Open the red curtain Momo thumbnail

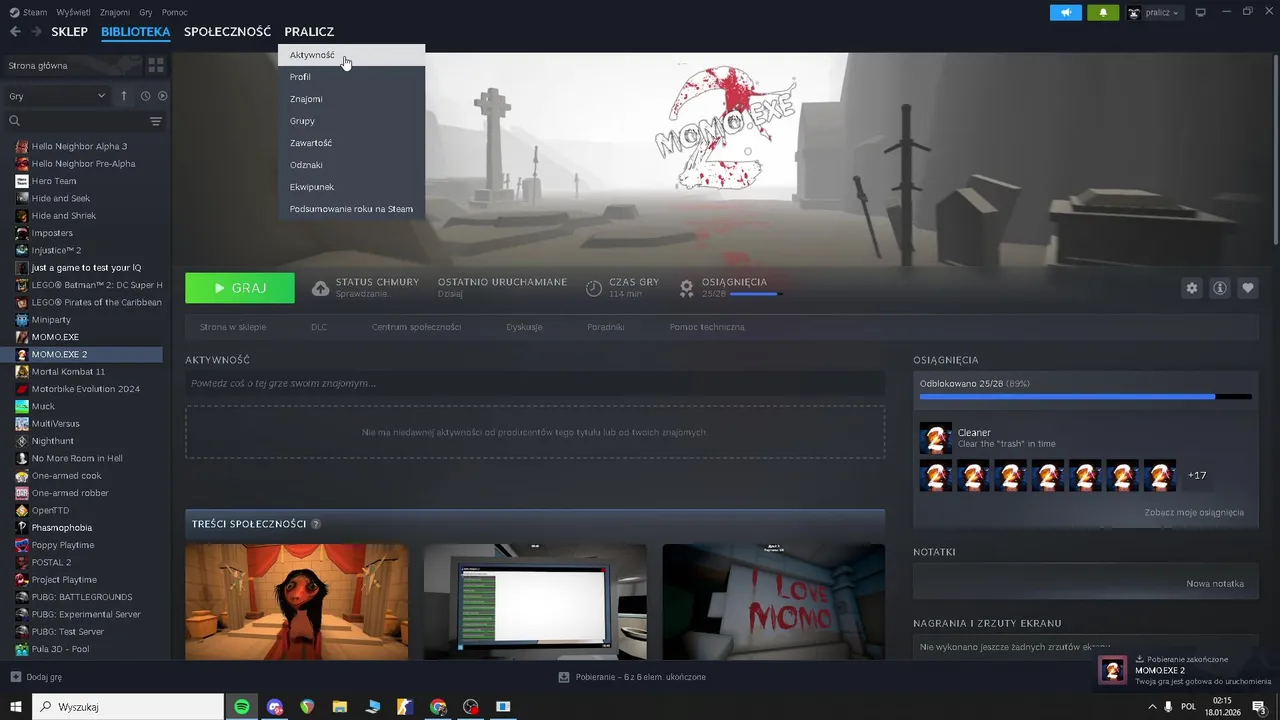(296, 602)
